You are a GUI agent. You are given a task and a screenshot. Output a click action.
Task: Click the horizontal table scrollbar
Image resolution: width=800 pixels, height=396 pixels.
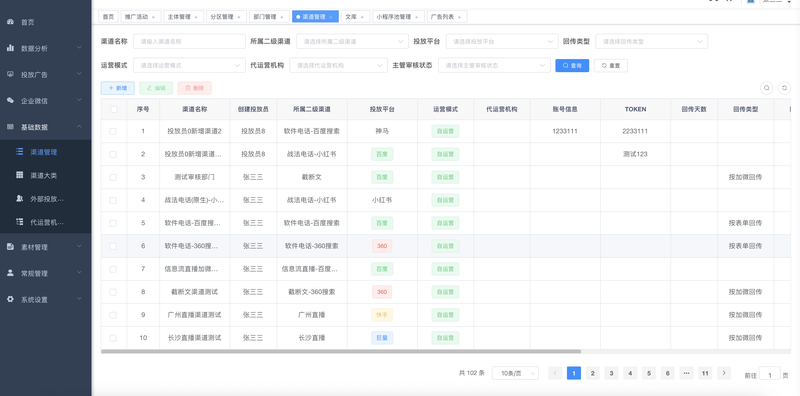[x=341, y=352]
